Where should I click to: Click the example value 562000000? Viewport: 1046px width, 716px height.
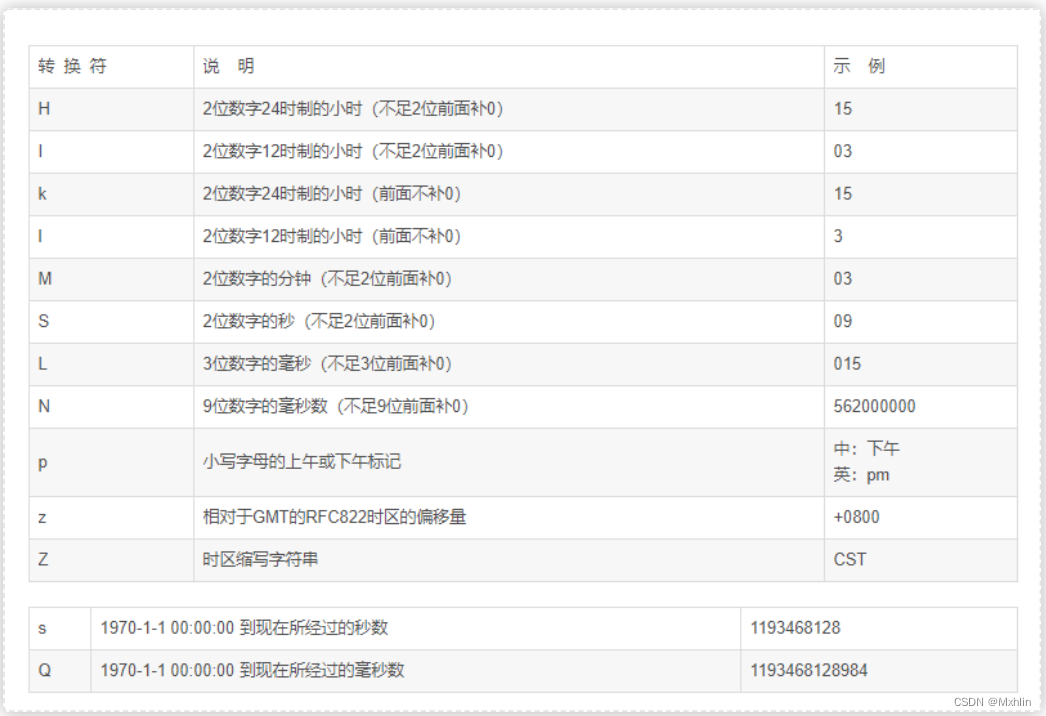tap(875, 406)
